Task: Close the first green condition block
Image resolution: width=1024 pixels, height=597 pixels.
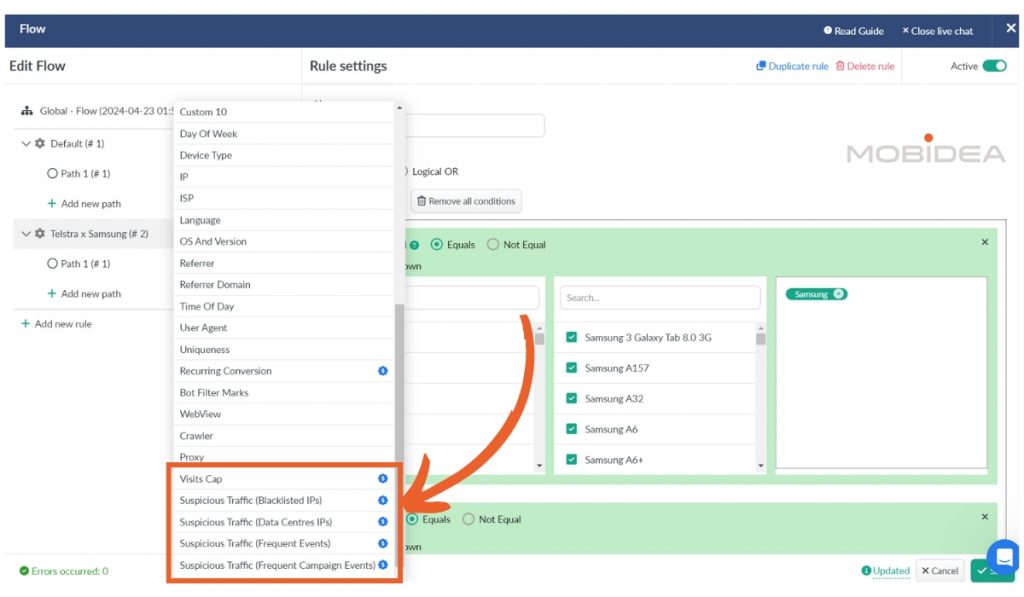Action: click(984, 242)
